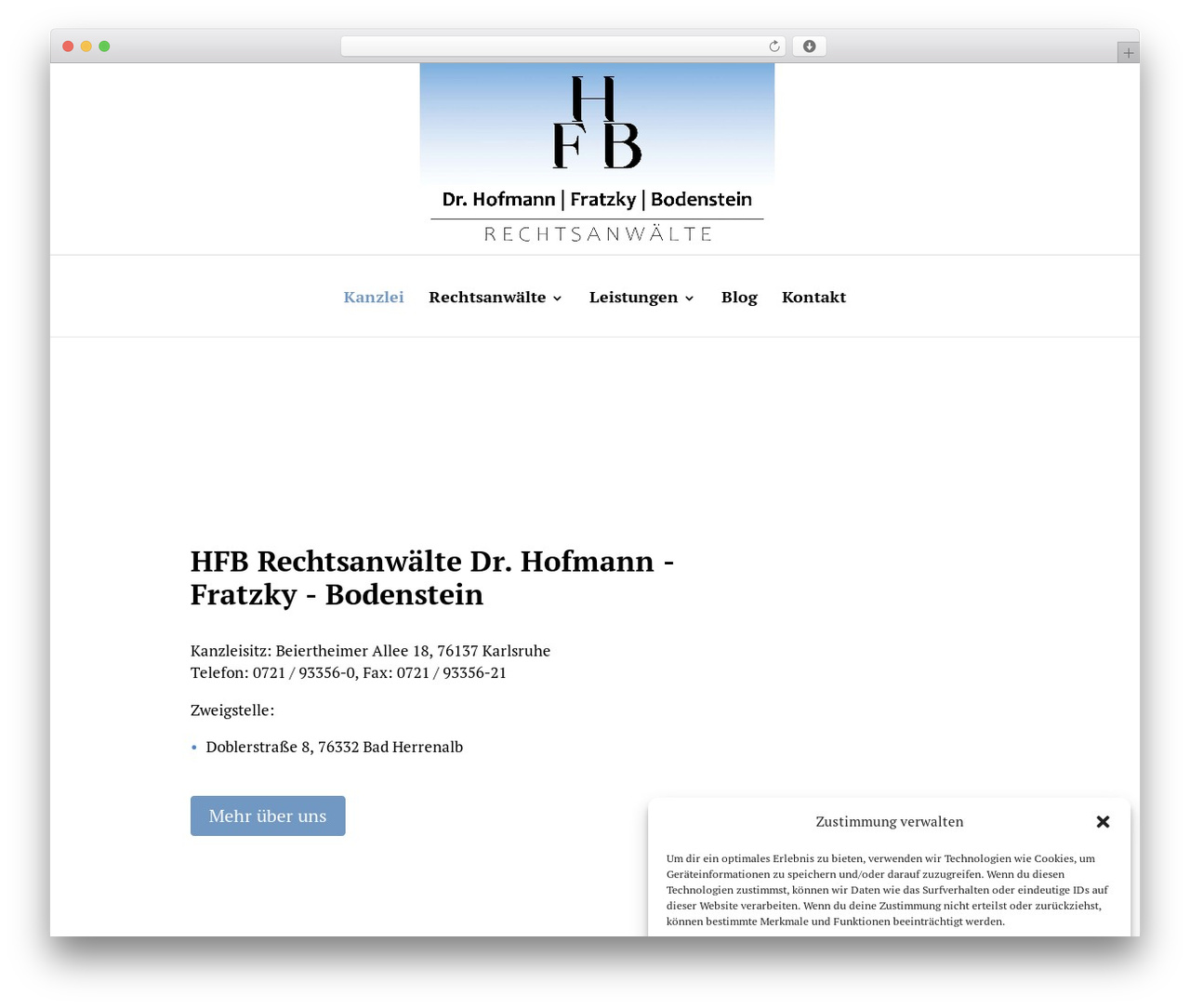
Task: Go to the Blog page
Action: coord(739,298)
